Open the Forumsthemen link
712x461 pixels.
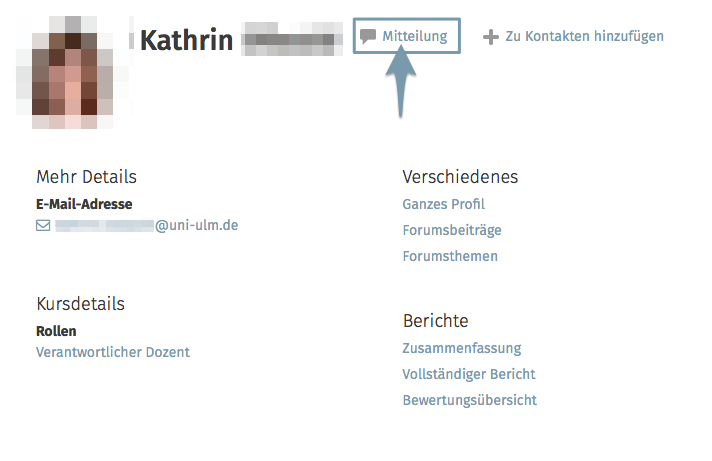450,256
